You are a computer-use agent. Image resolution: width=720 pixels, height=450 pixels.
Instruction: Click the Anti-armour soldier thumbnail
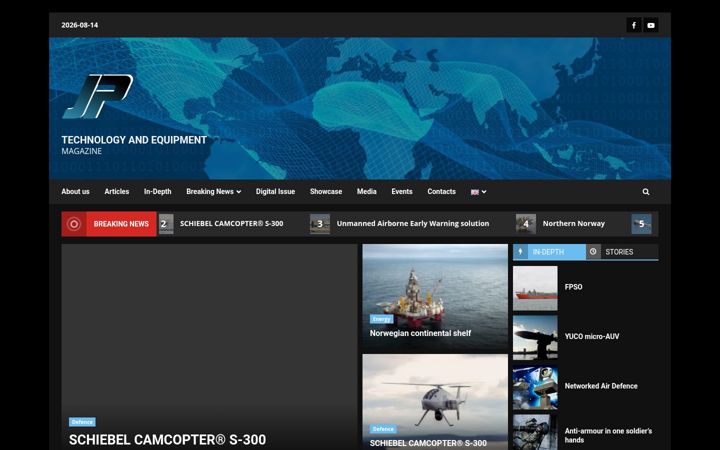point(535,433)
